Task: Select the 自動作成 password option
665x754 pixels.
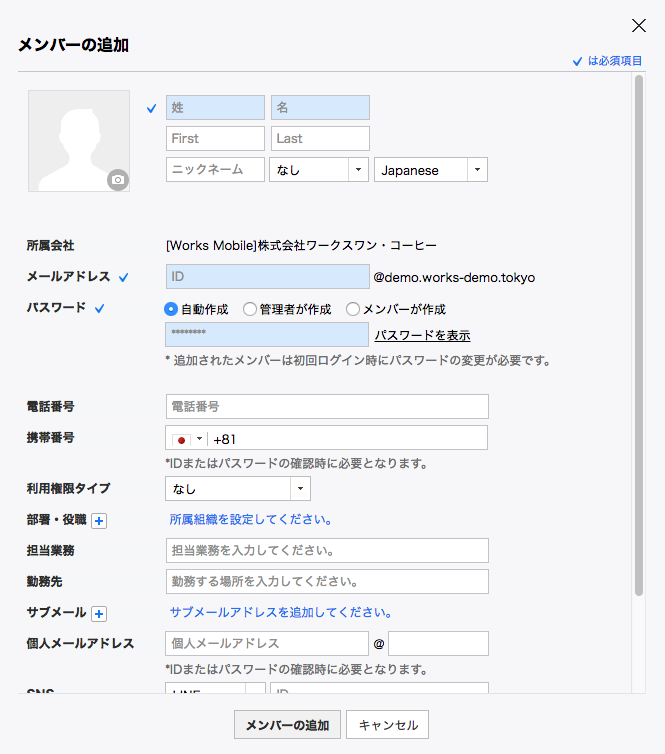Action: click(x=171, y=309)
